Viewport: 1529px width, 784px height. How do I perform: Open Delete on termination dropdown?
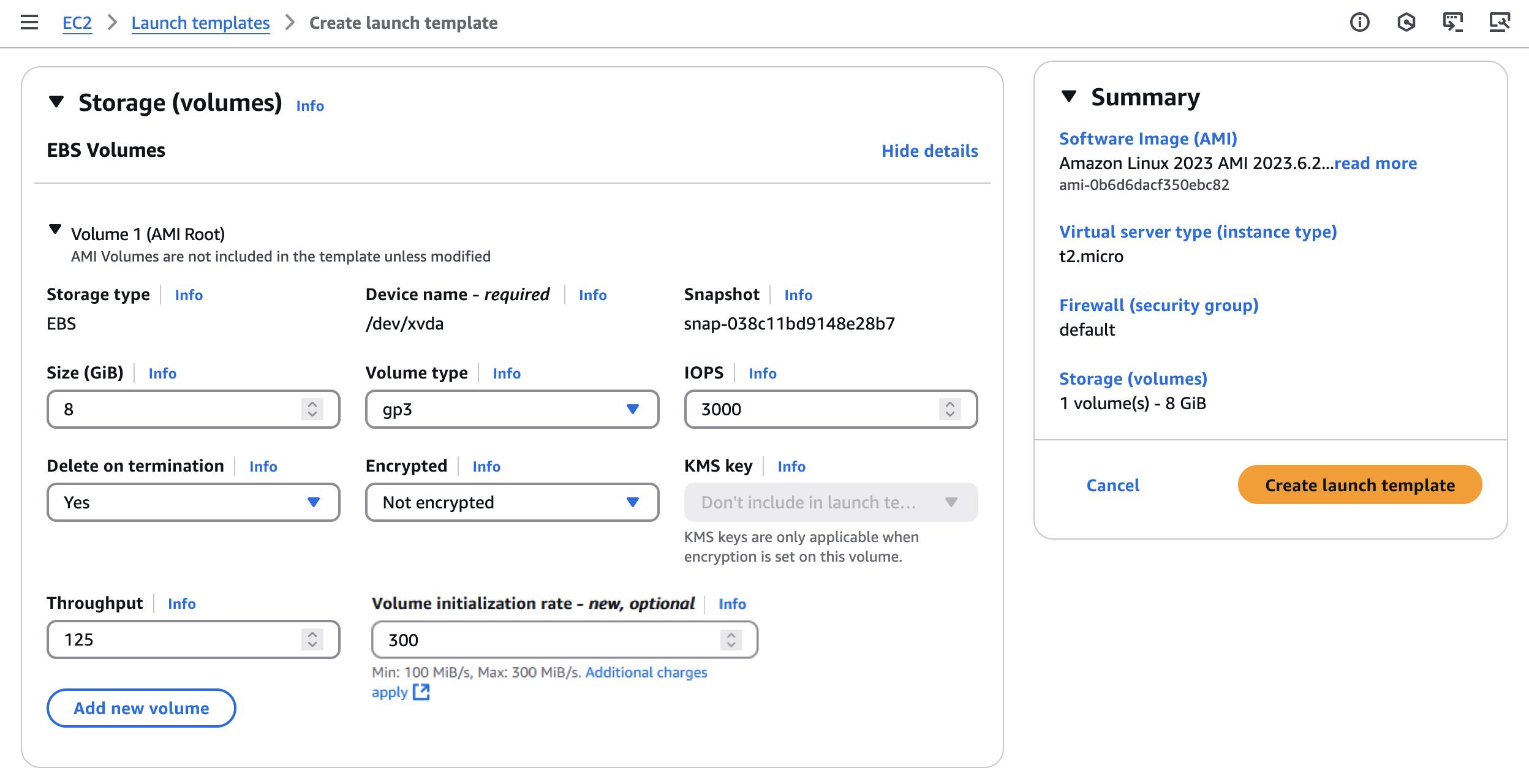[193, 502]
